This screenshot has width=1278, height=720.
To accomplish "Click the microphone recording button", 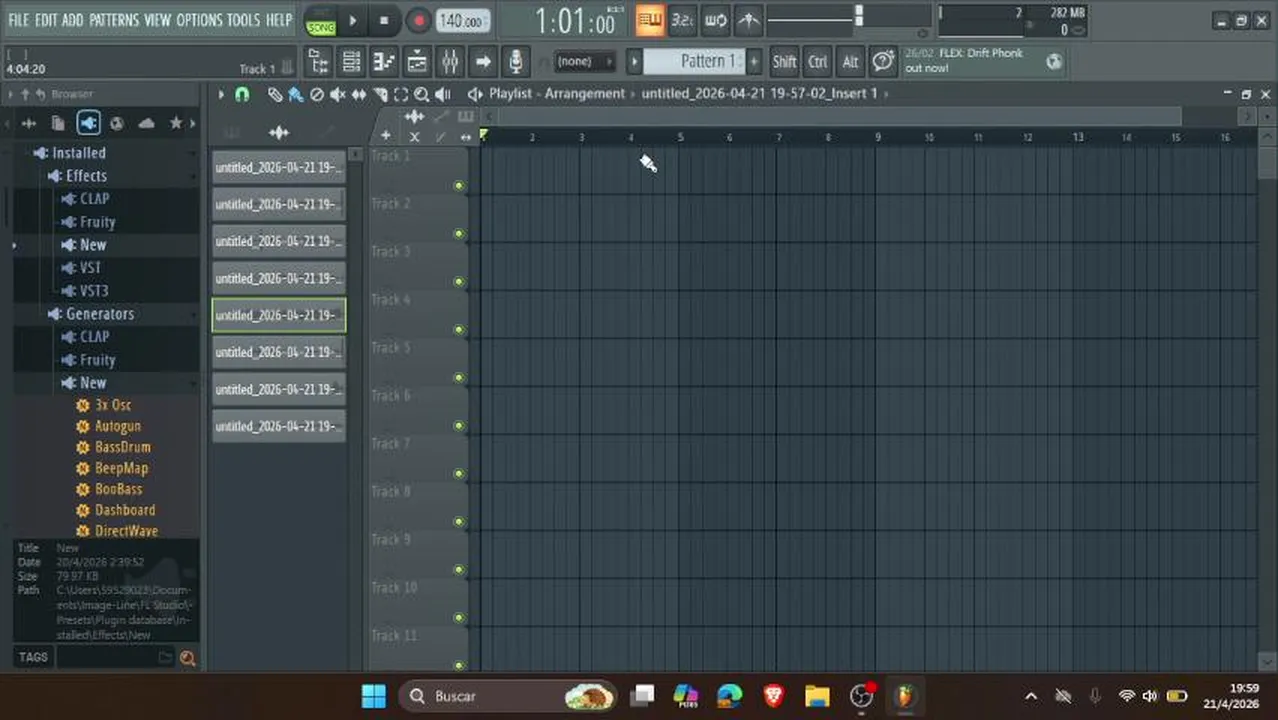I will click(x=515, y=62).
